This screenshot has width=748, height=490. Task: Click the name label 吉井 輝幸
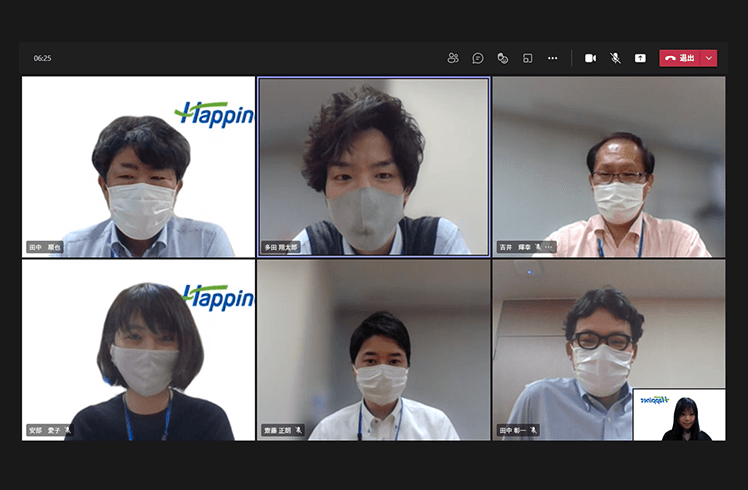[515, 247]
